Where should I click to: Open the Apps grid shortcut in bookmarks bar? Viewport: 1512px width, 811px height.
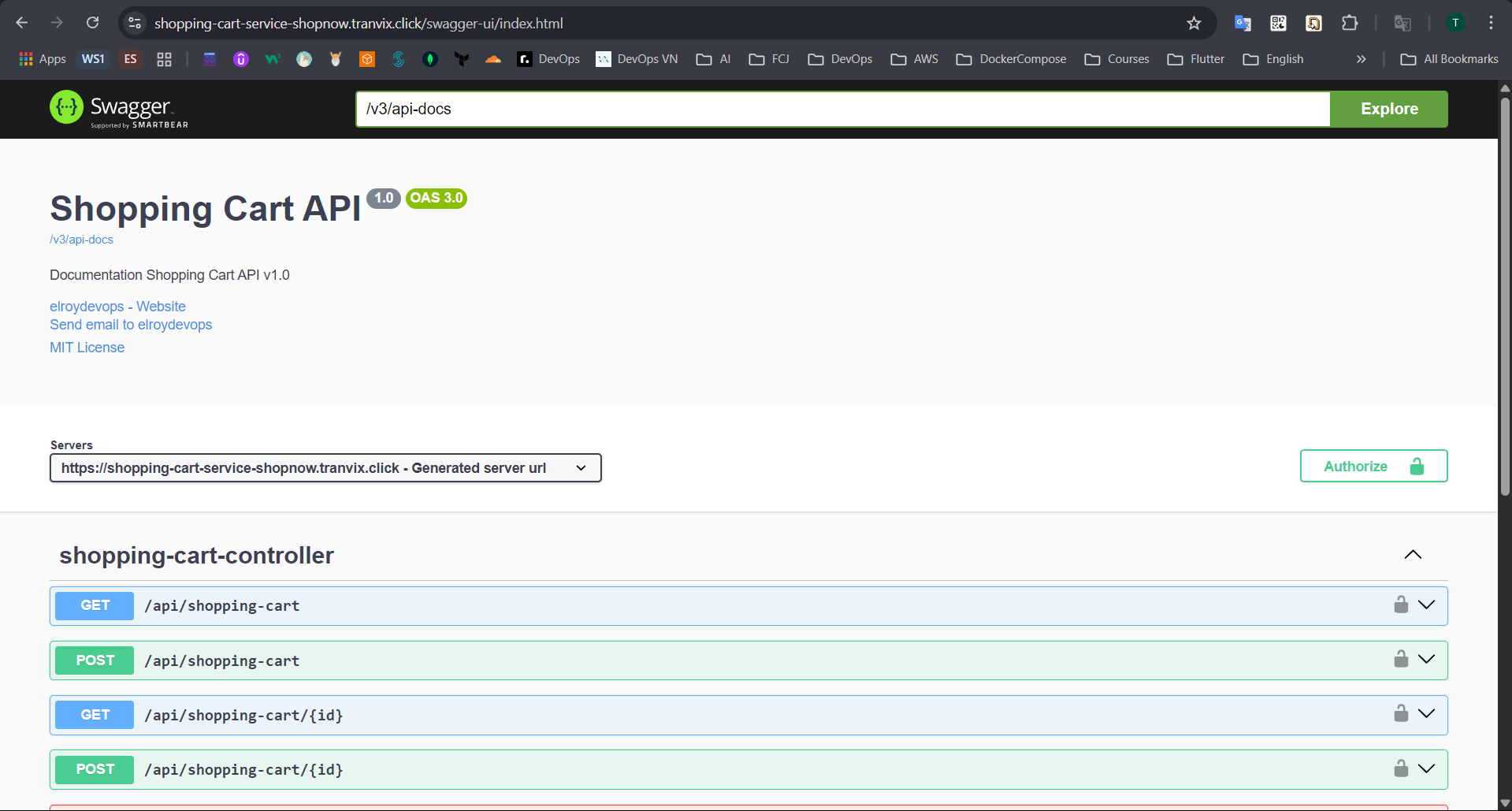click(43, 59)
